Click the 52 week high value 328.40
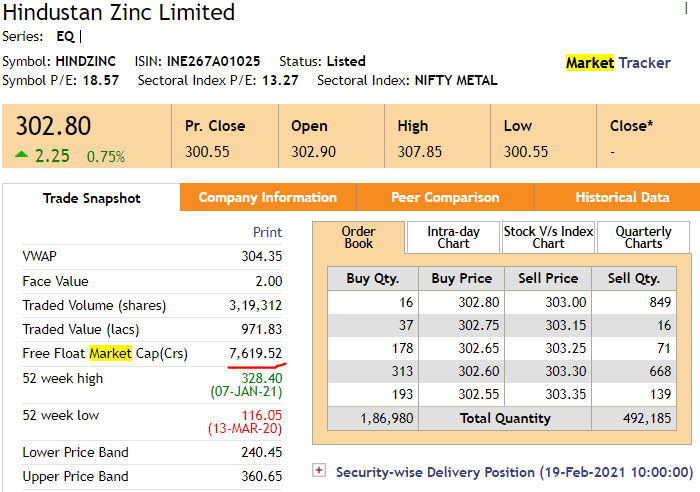Viewport: 700px width, 492px height. click(x=262, y=378)
